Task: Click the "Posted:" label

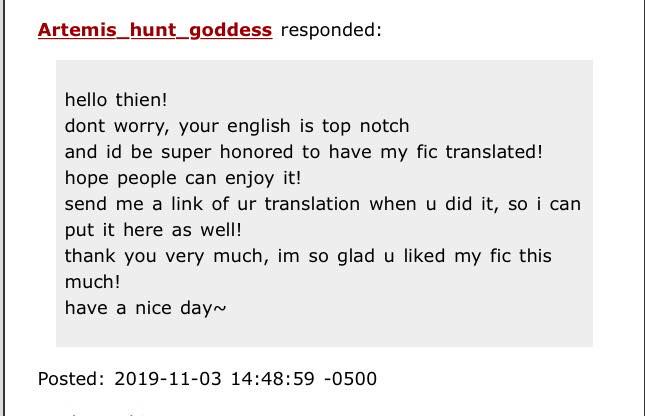Action: pyautogui.click(x=72, y=379)
